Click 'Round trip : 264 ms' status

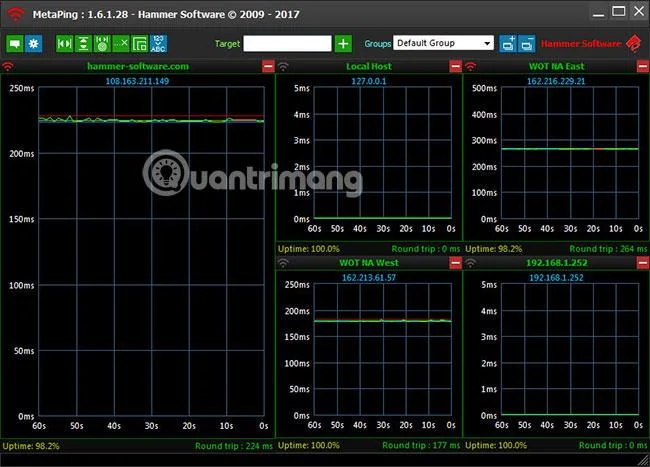[x=608, y=249]
